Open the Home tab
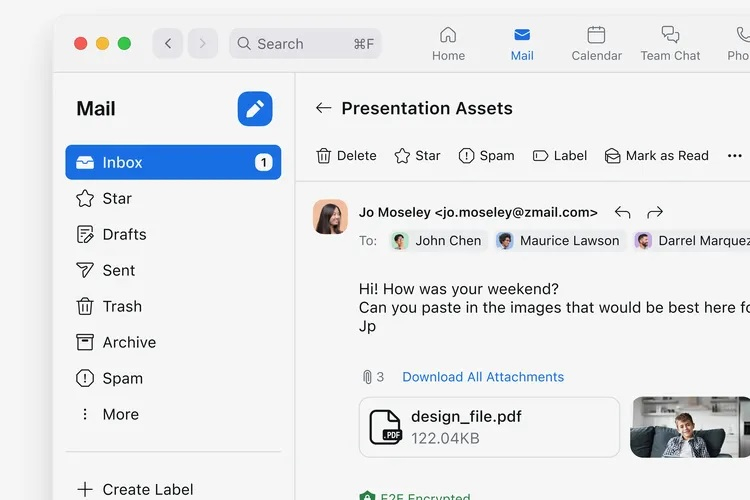The width and height of the screenshot is (750, 500). [448, 44]
